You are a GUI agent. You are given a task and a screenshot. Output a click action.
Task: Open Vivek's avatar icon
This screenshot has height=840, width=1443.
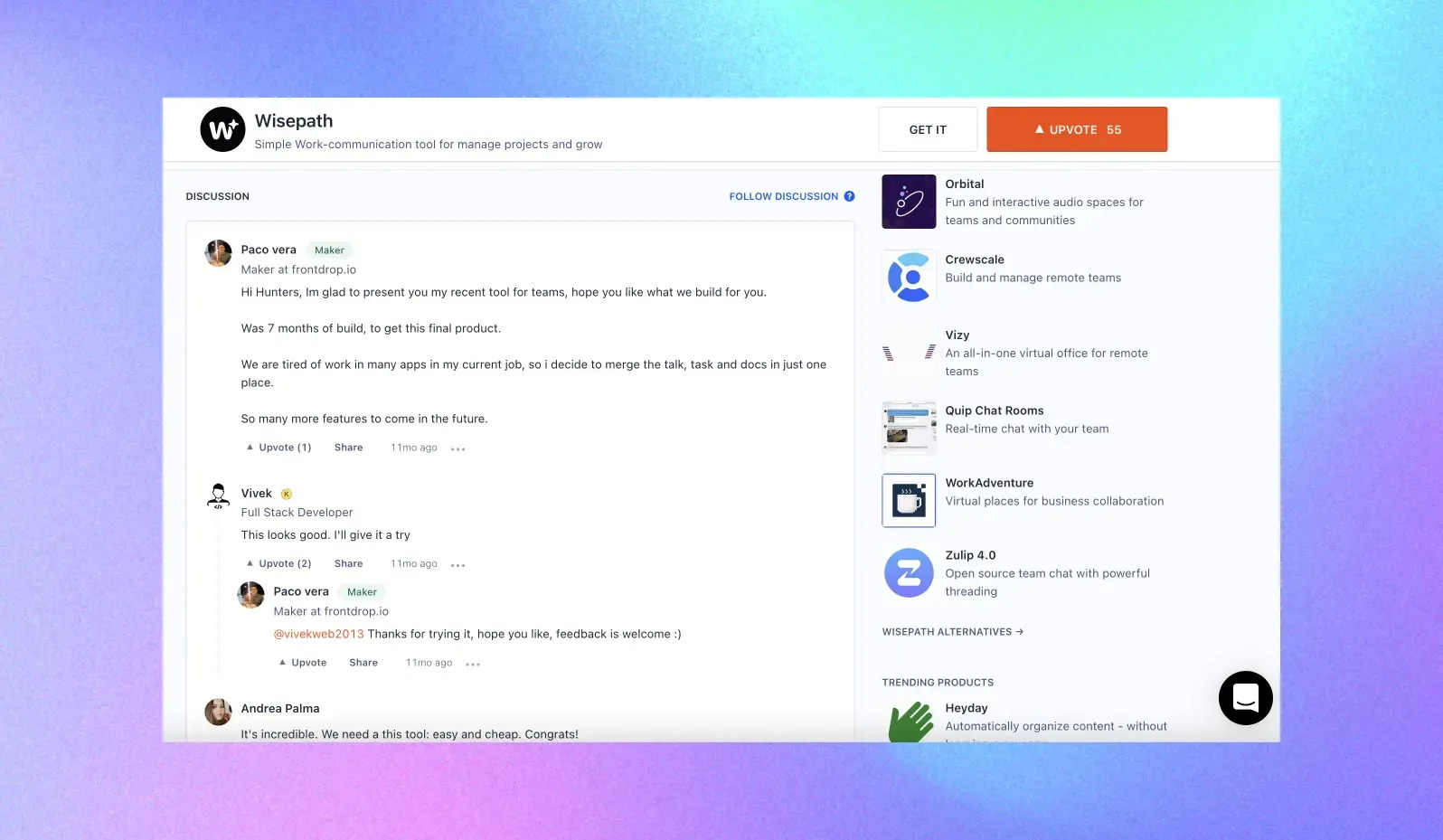[x=218, y=496]
